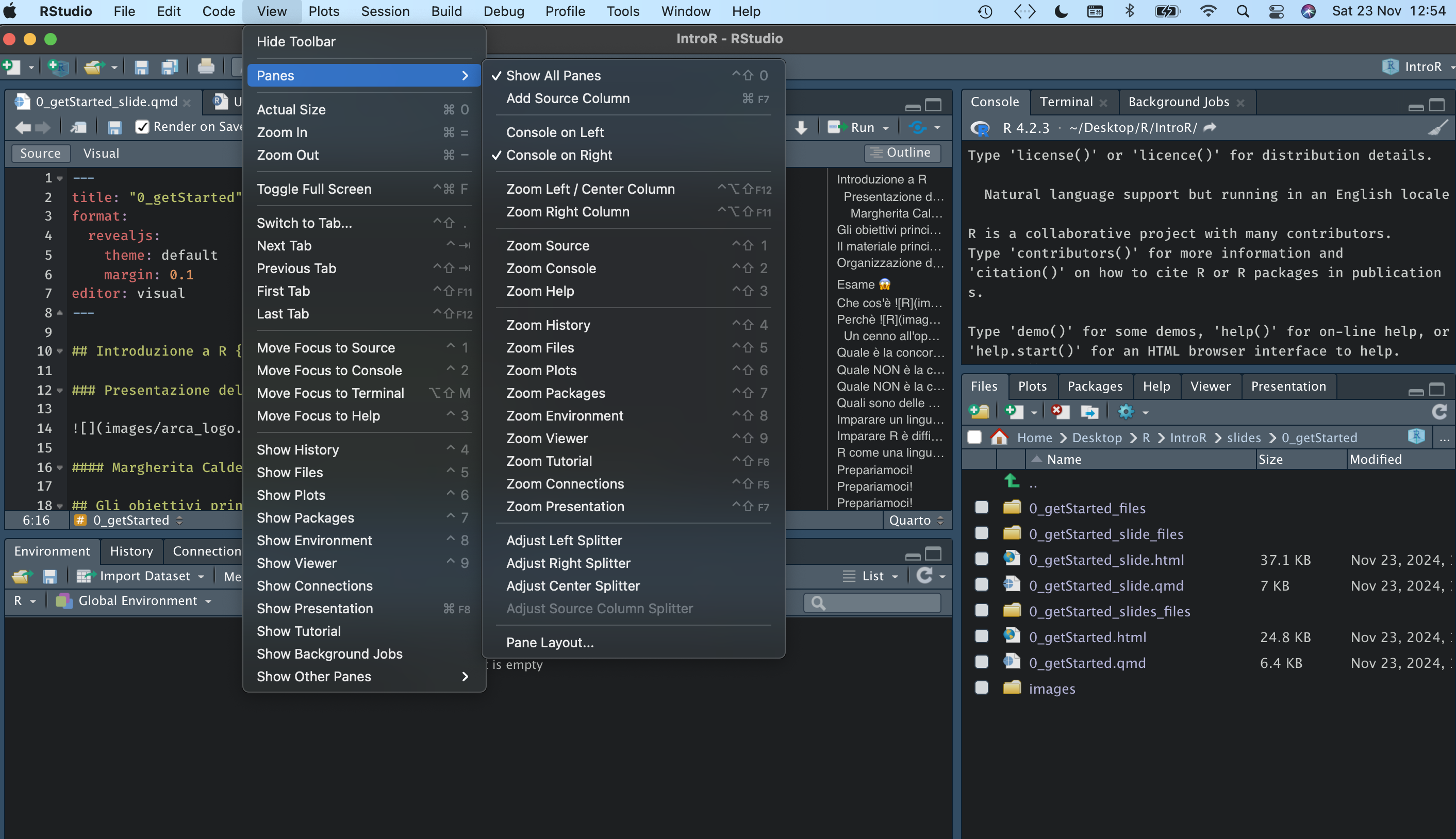This screenshot has height=839, width=1456.
Task: Click Pane Layout... menu option
Action: pyautogui.click(x=550, y=643)
